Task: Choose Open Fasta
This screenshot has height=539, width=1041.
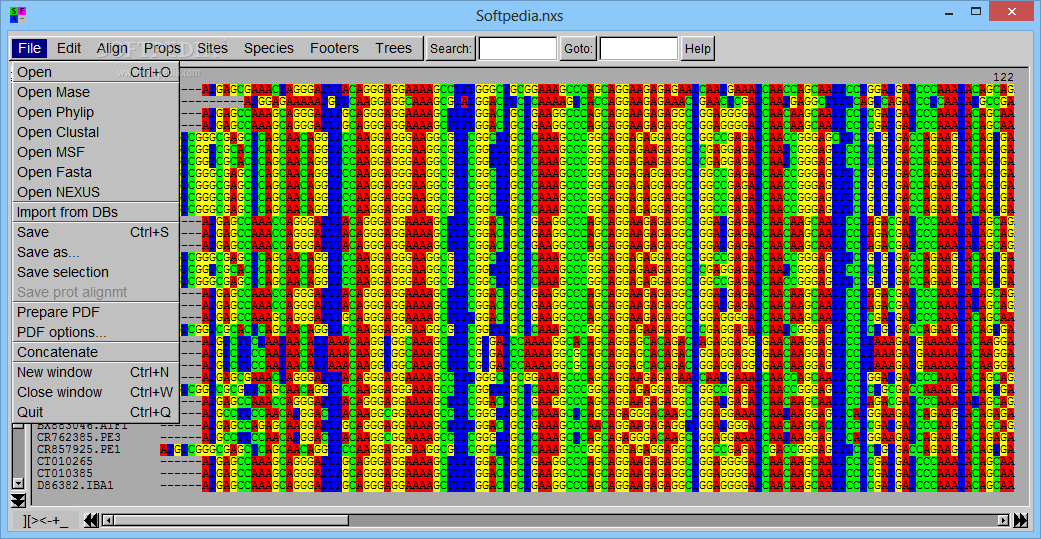Action: (x=94, y=172)
